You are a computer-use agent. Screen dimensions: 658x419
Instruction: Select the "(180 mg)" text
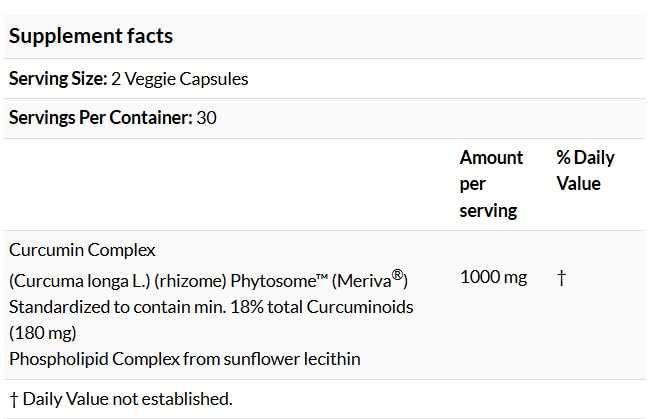tap(42, 332)
